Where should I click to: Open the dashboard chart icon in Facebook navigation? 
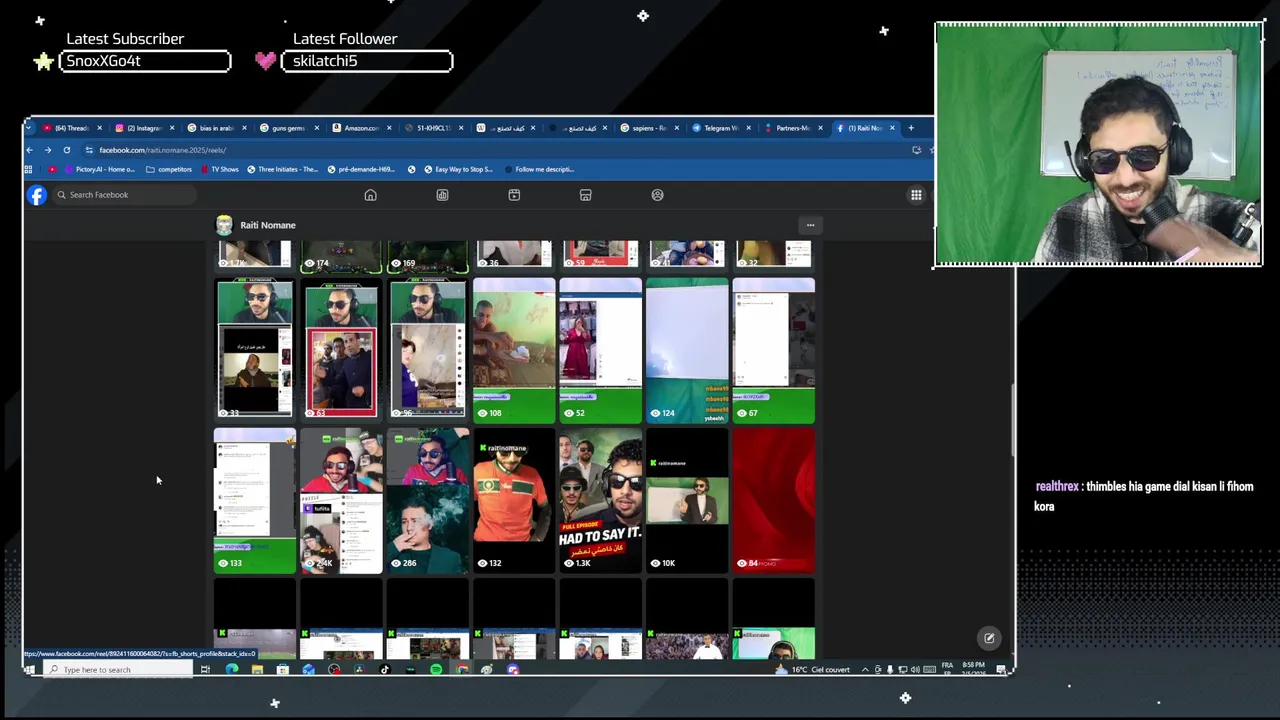tap(442, 195)
